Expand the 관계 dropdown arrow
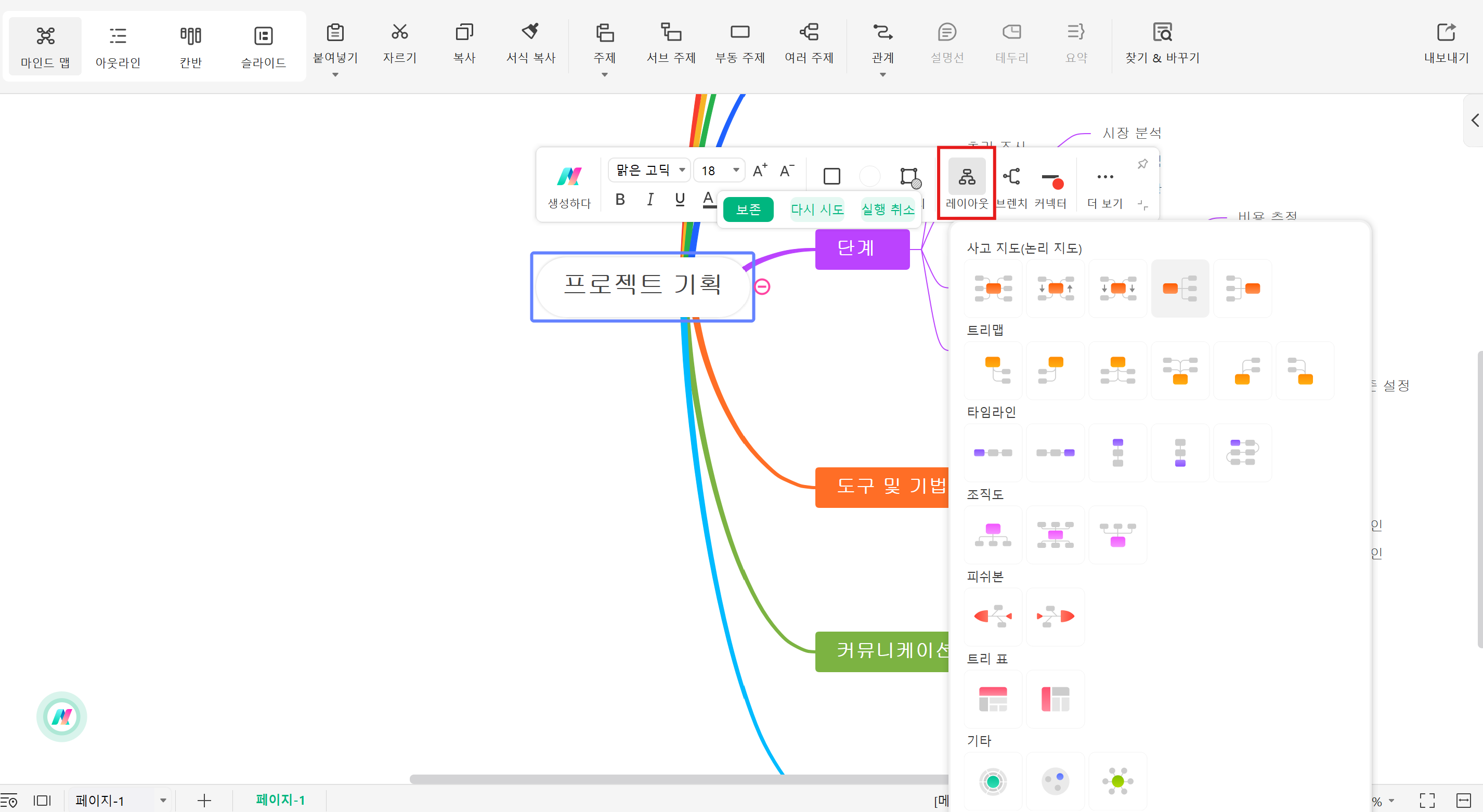The image size is (1483, 812). pyautogui.click(x=882, y=75)
